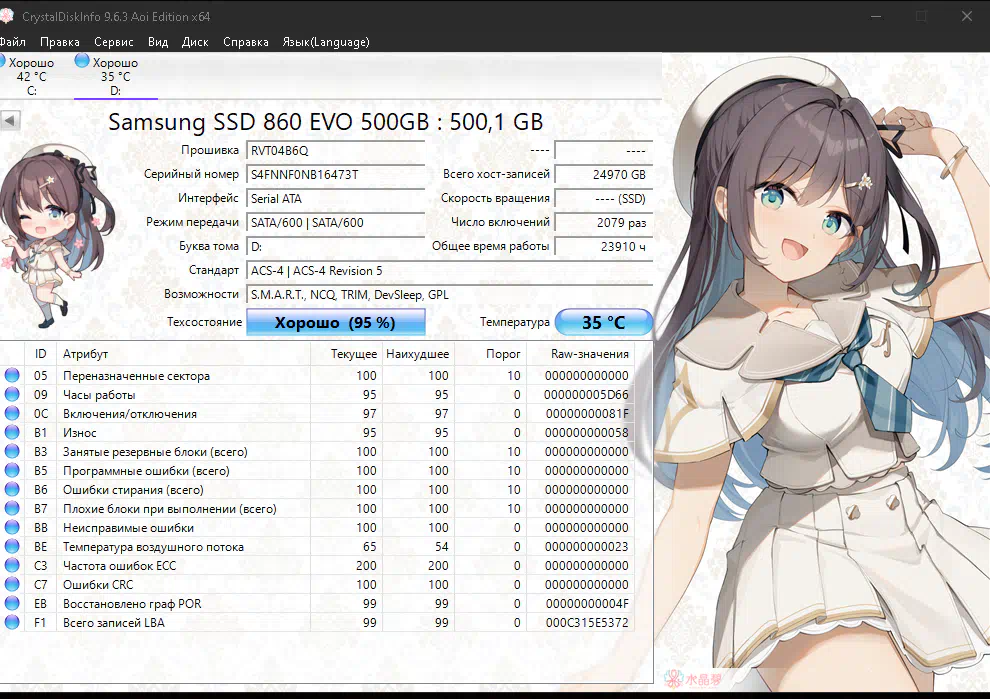This screenshot has height=699, width=990.
Task: Click the CrystalDiskInfo app icon in title bar
Action: 7,16
